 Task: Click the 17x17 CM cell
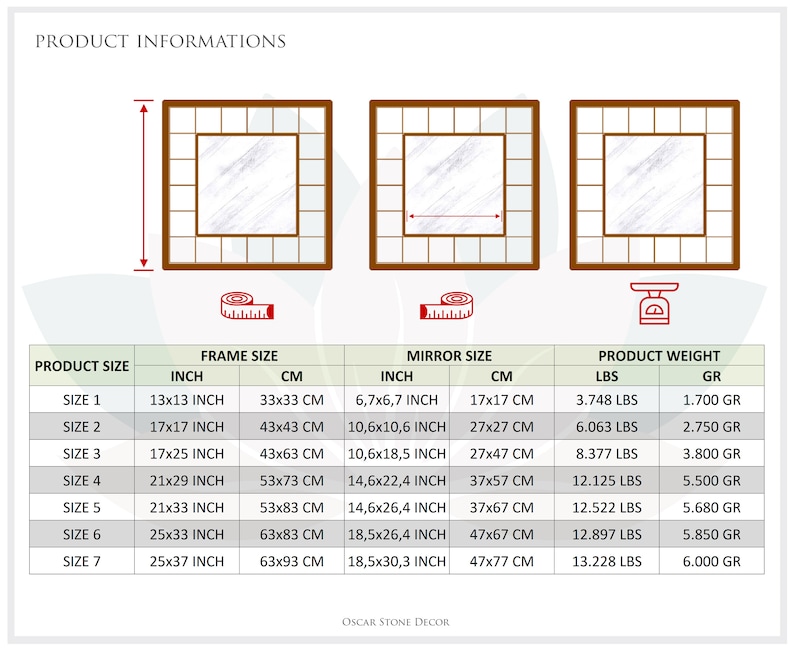tap(502, 400)
